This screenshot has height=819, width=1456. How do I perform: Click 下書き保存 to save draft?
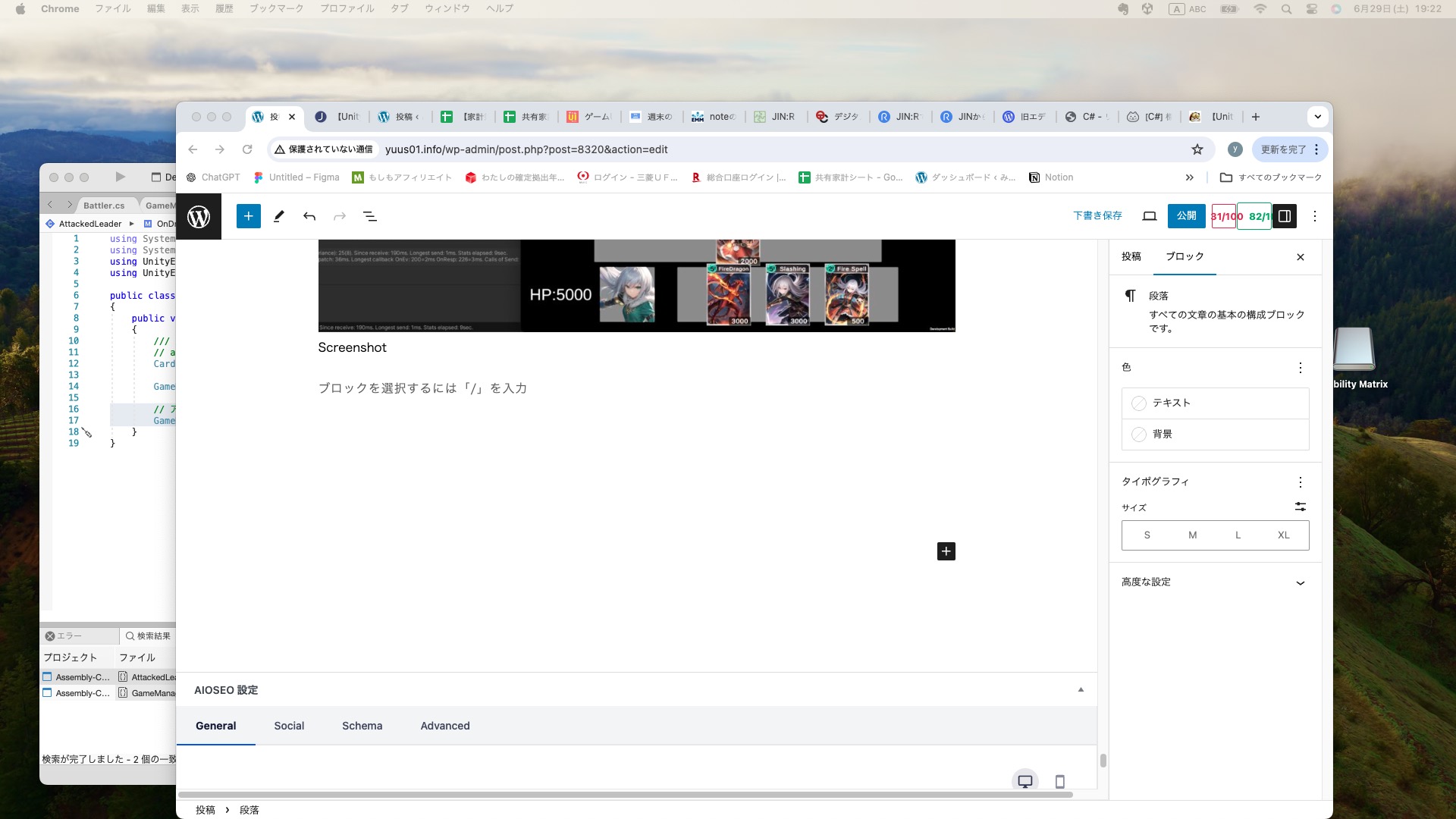pos(1097,216)
